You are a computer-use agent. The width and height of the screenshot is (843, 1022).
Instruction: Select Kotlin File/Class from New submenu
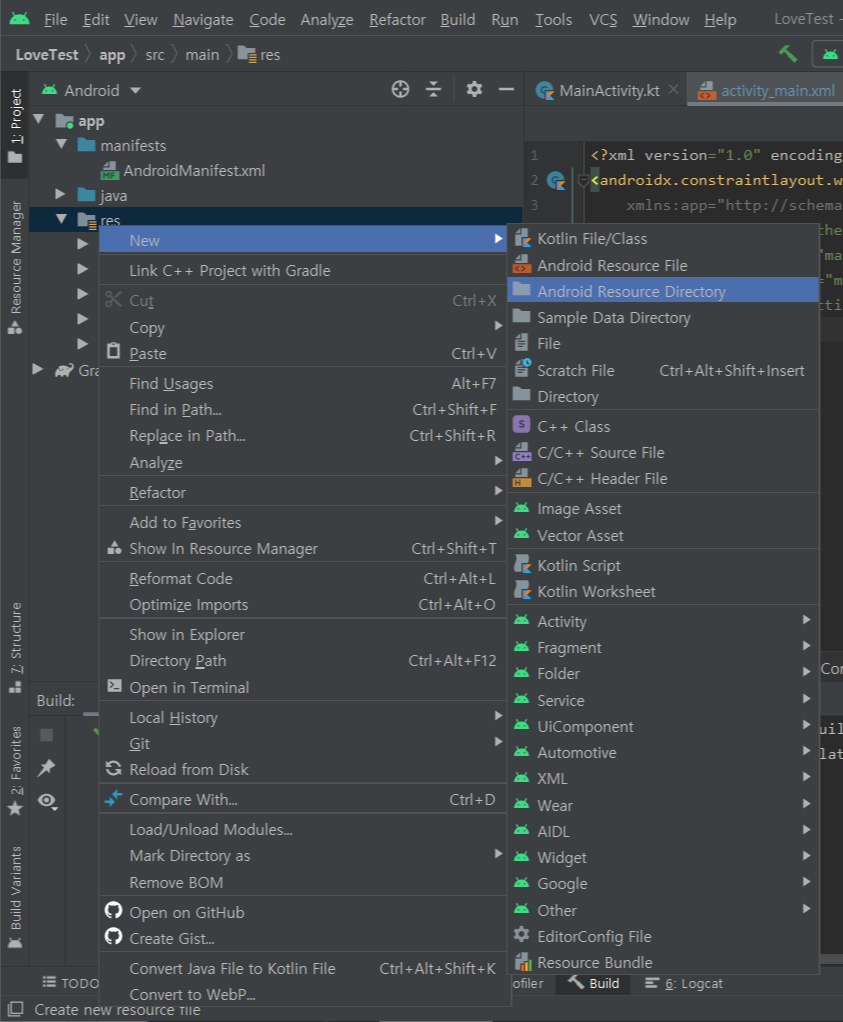tap(663, 239)
